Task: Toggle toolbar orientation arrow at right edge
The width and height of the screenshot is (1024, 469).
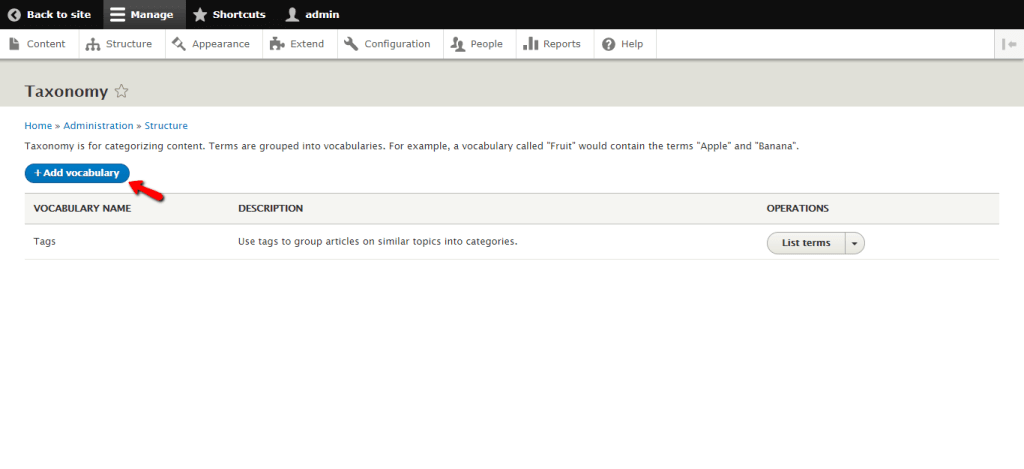Action: point(1010,44)
